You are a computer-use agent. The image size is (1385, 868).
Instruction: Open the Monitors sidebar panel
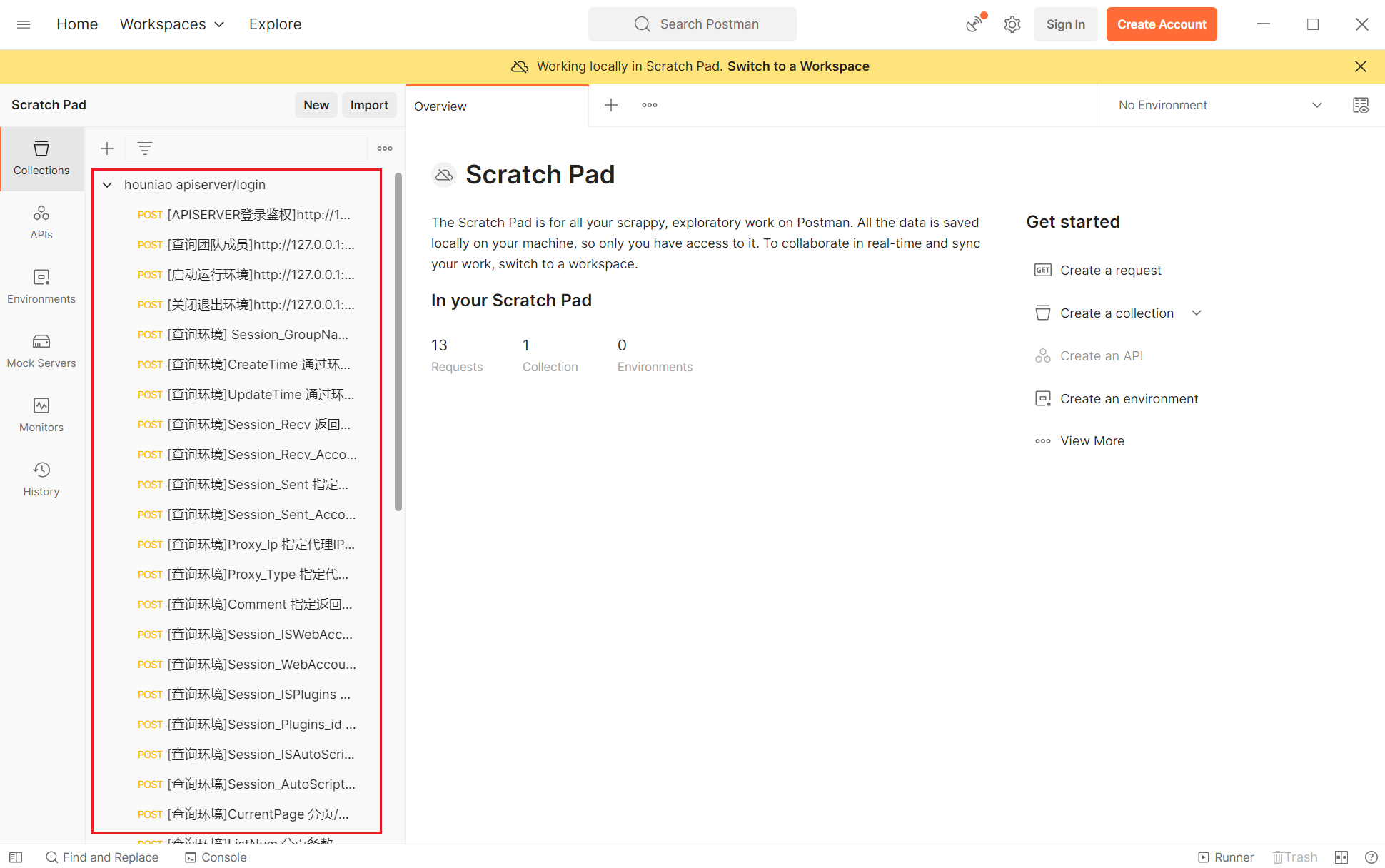[x=41, y=415]
